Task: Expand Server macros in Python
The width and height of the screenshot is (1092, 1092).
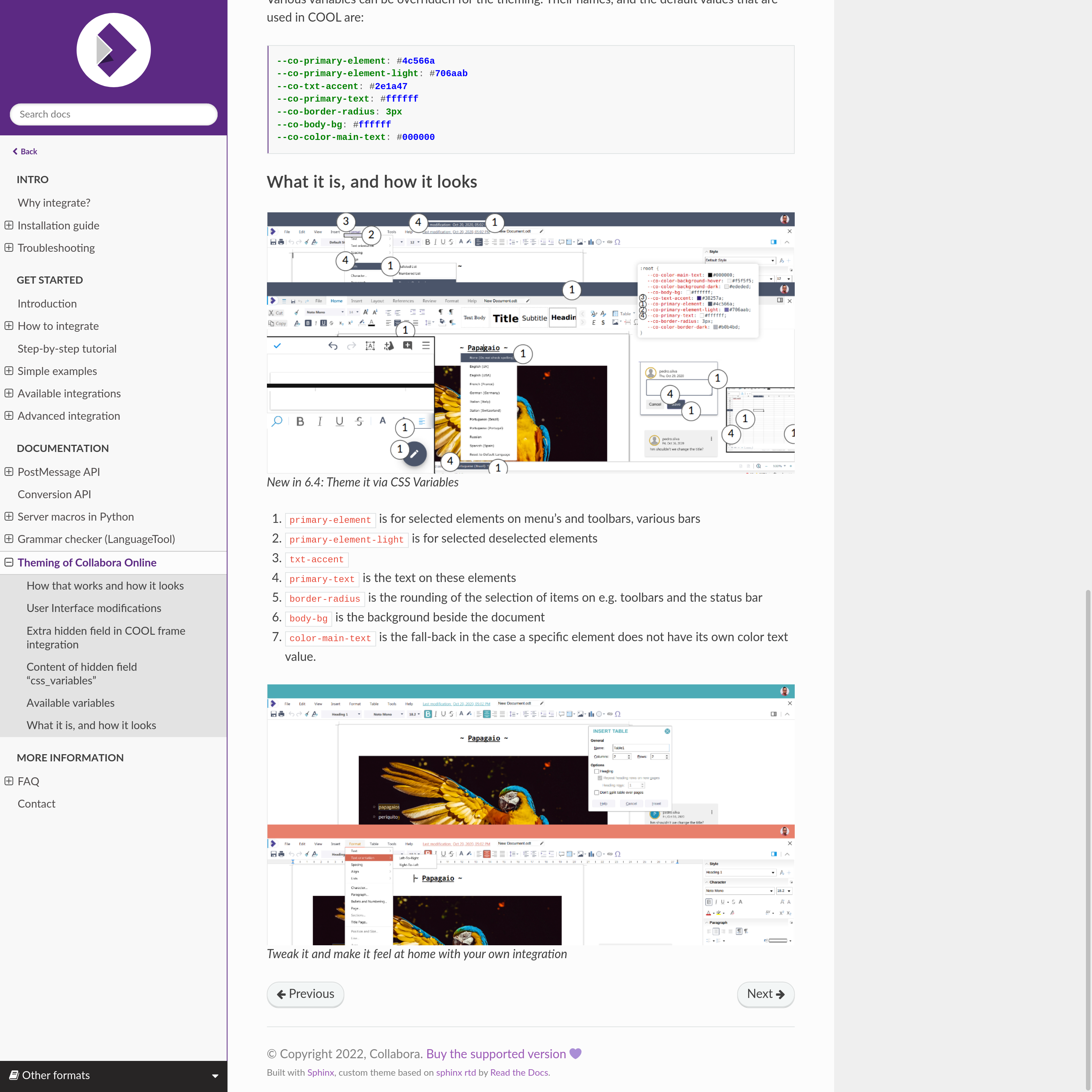Action: pos(9,516)
